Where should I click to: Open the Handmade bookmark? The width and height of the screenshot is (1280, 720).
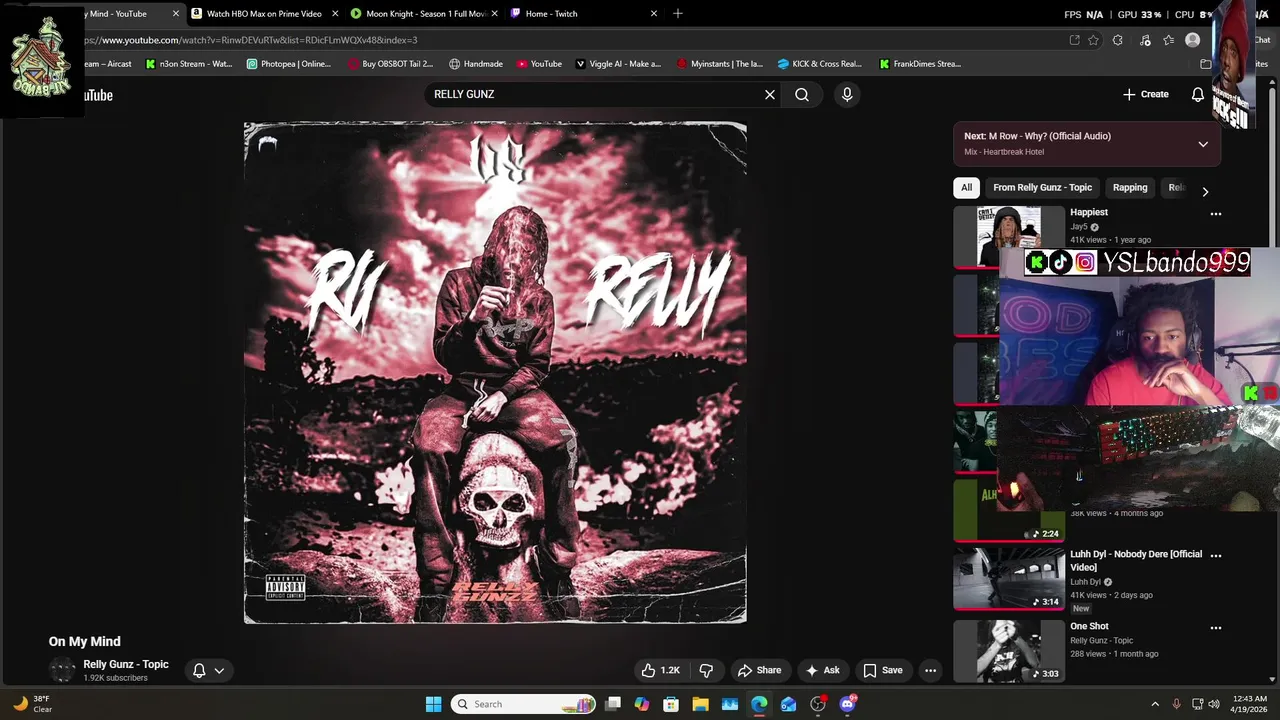click(476, 64)
